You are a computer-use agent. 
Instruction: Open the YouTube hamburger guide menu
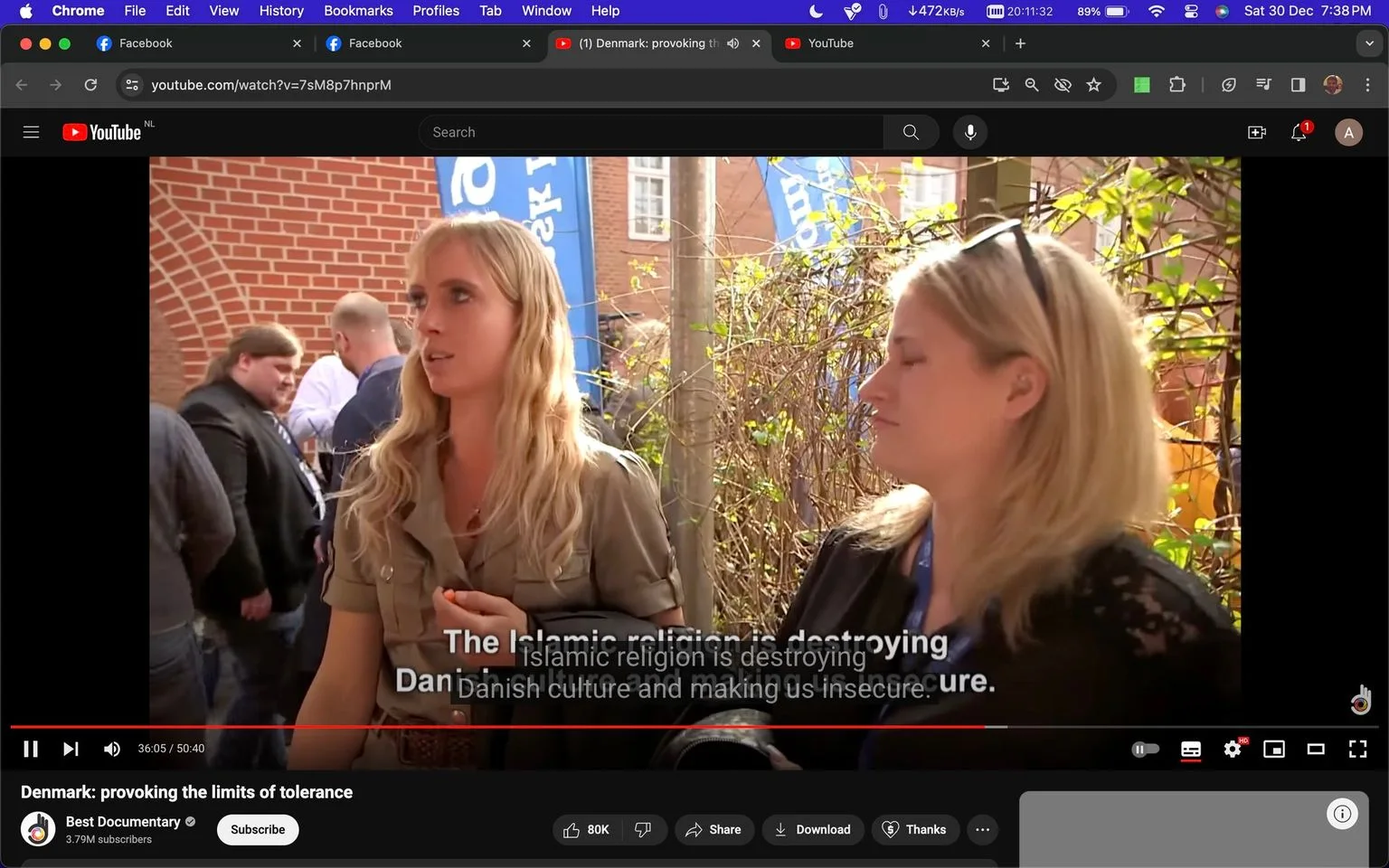coord(31,132)
